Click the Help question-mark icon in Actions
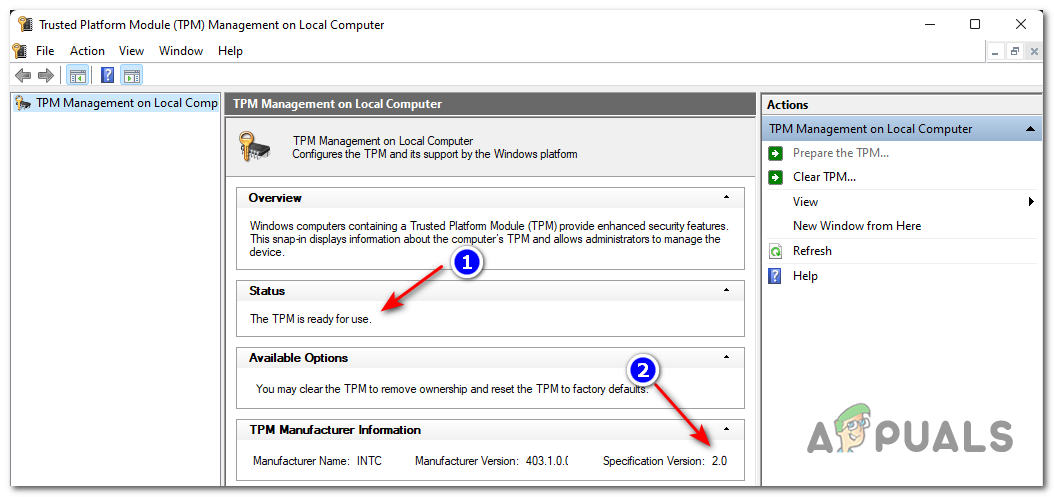Image resolution: width=1054 pixels, height=497 pixels. pos(775,276)
